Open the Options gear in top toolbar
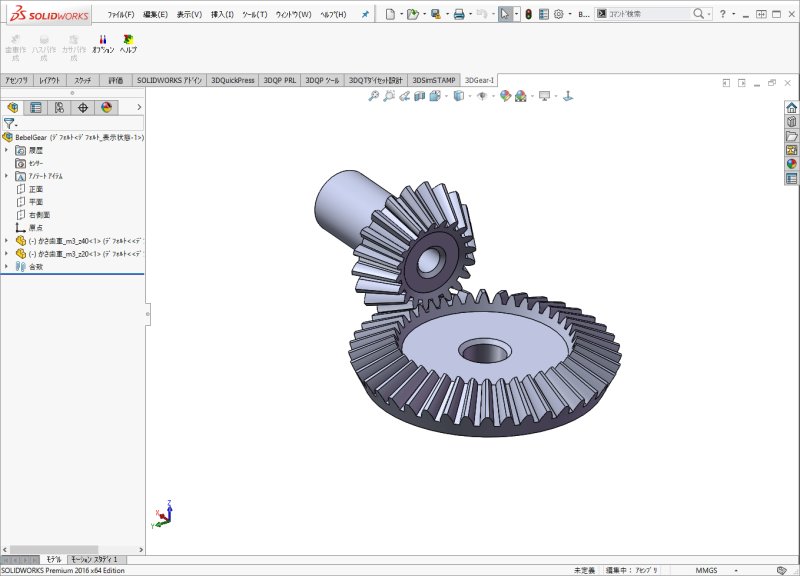 (559, 14)
